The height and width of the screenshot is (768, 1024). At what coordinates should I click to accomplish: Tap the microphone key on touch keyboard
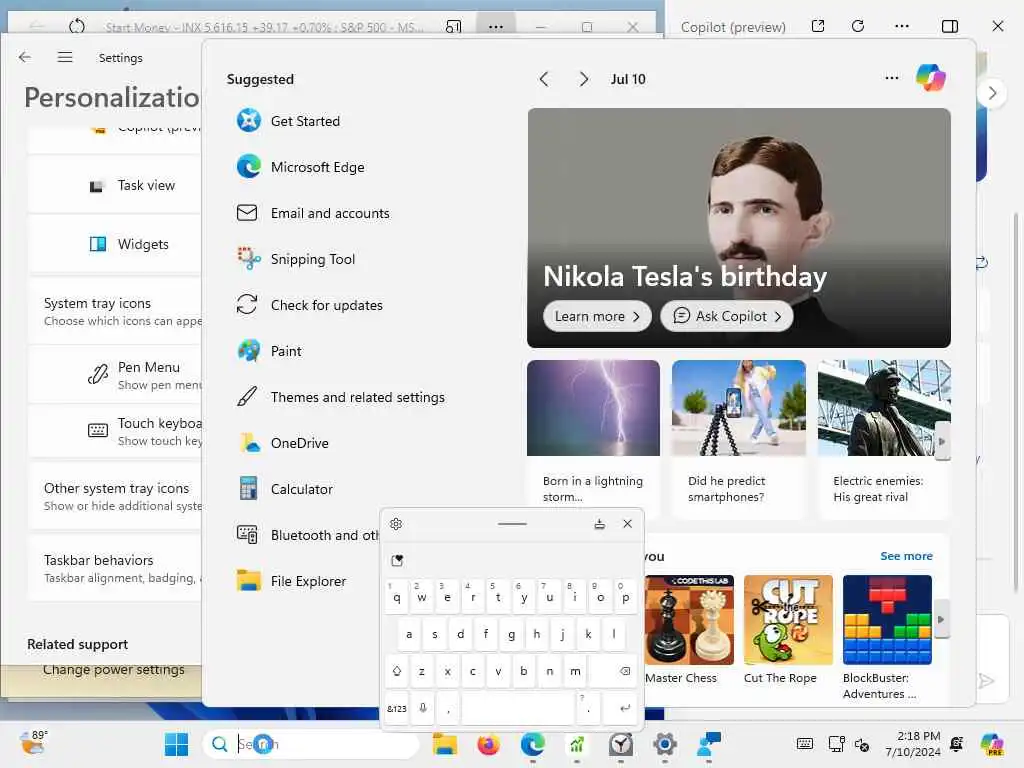423,708
